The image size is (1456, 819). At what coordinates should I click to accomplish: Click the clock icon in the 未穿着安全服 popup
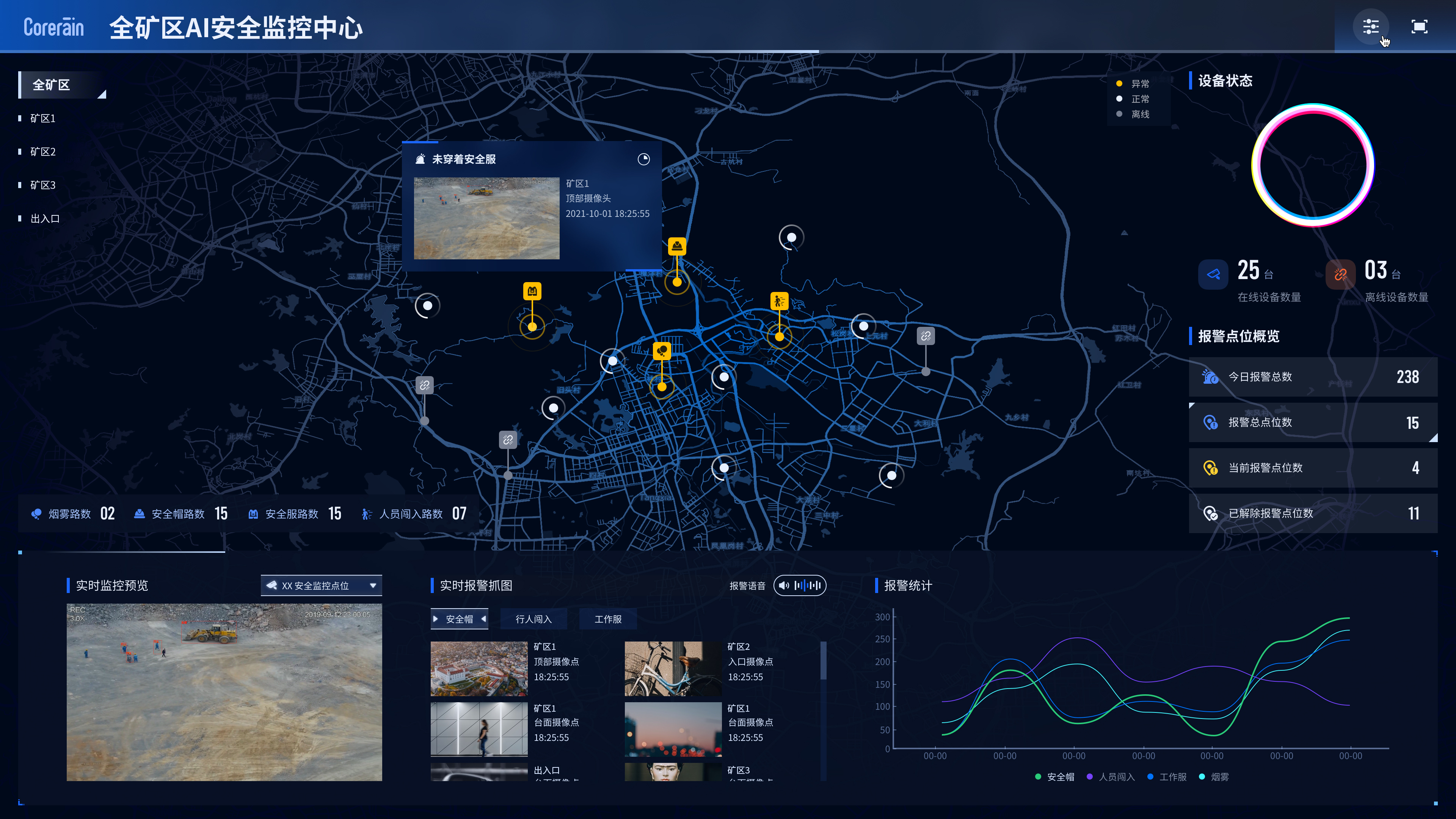click(x=643, y=159)
